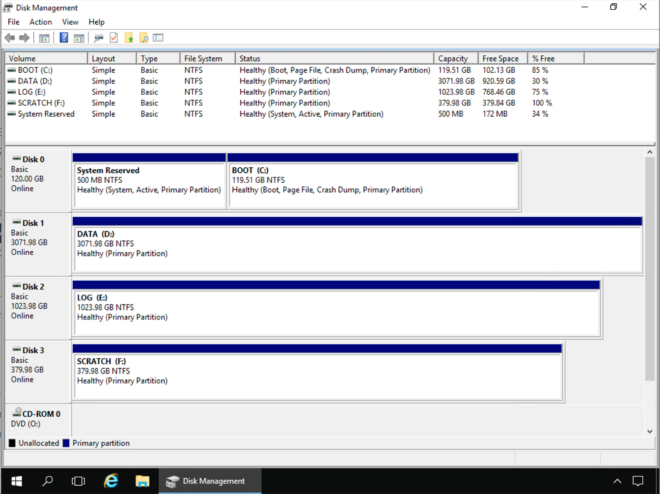Screen dimensions: 660x494
Task: Open the Action menu
Action: (41, 22)
